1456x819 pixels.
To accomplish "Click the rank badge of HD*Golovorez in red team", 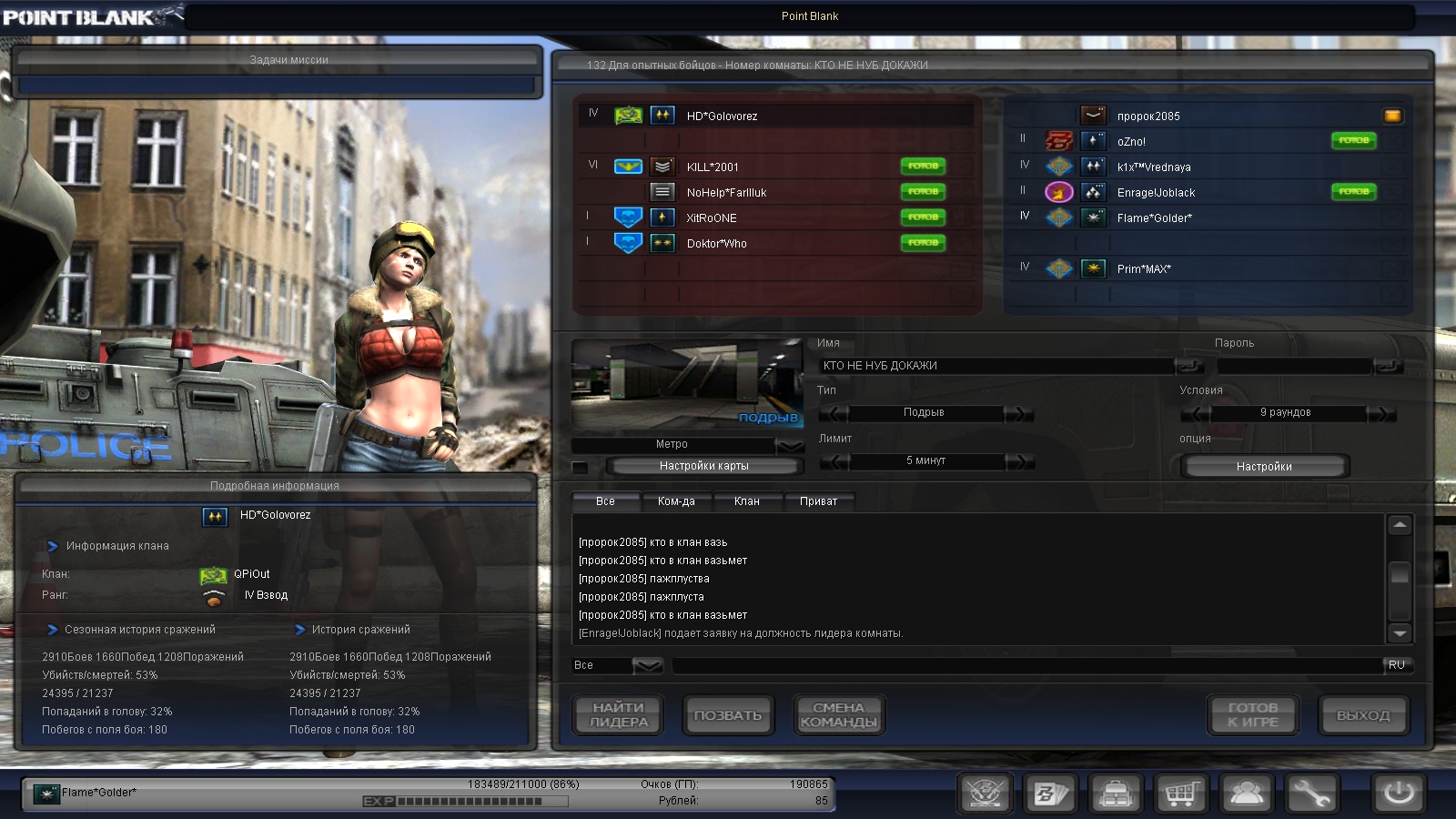I will (662, 116).
